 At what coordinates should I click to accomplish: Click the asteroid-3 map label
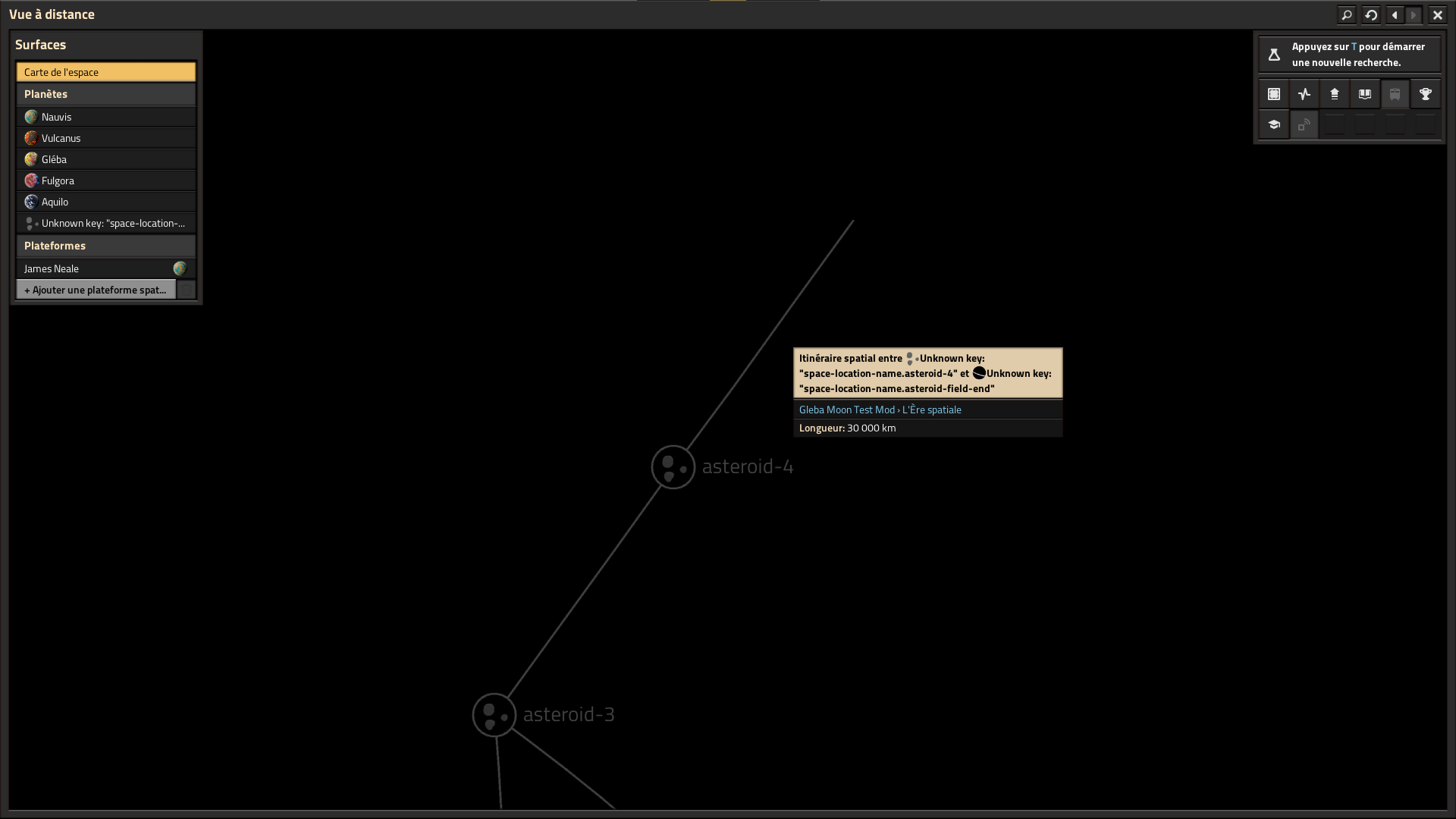(569, 714)
